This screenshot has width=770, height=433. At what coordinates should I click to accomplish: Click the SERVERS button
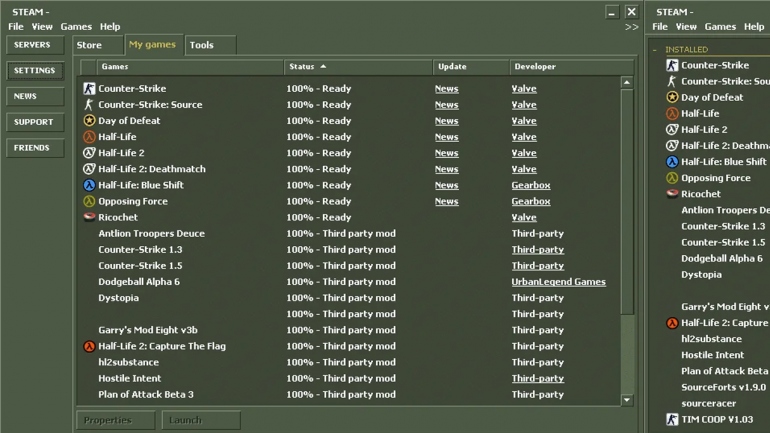[35, 45]
